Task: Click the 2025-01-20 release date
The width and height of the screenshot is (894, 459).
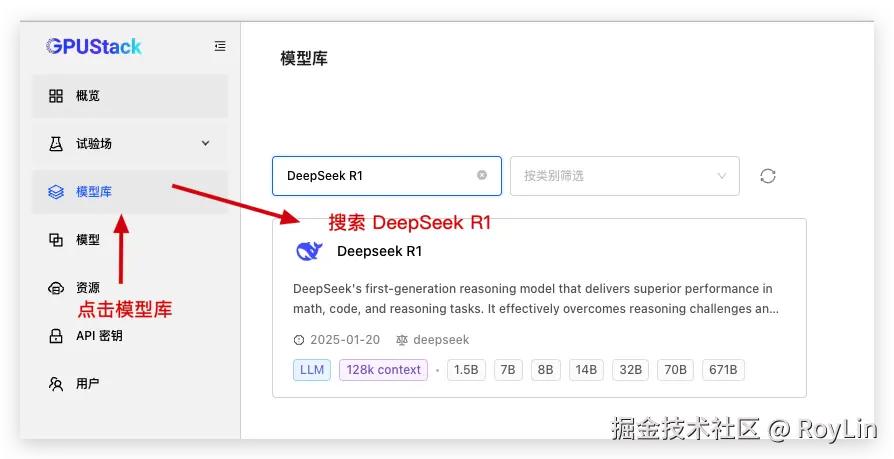Action: pos(345,340)
